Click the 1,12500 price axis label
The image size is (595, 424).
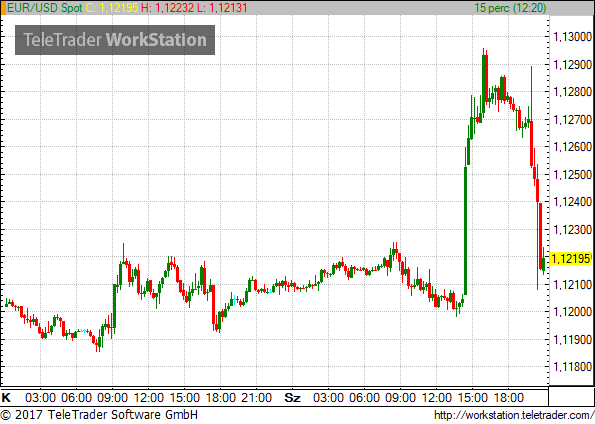click(x=573, y=175)
